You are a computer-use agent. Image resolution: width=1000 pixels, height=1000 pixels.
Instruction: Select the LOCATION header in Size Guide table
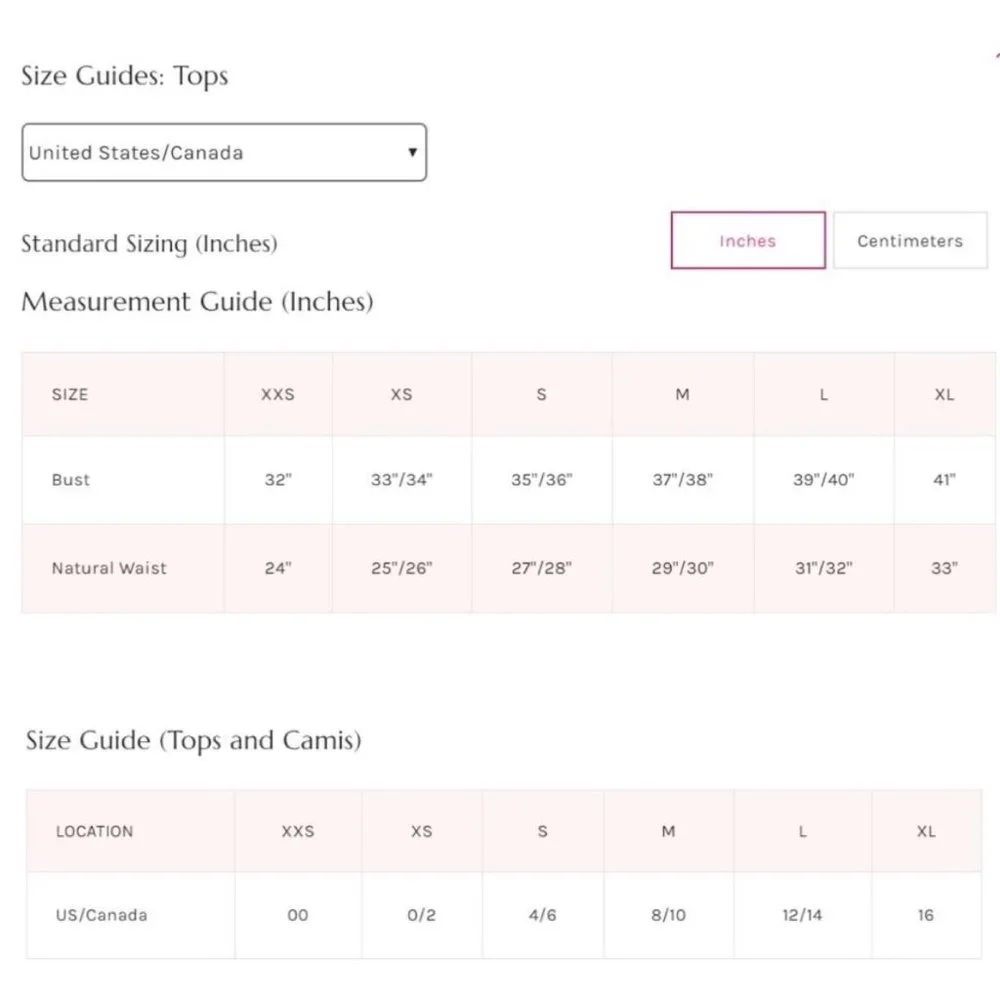pos(94,831)
